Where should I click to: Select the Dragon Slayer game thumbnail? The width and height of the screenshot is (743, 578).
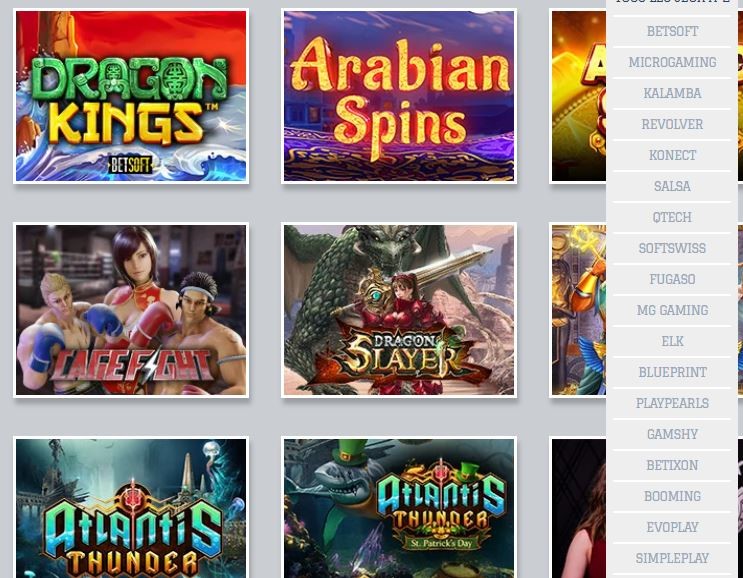tap(399, 310)
